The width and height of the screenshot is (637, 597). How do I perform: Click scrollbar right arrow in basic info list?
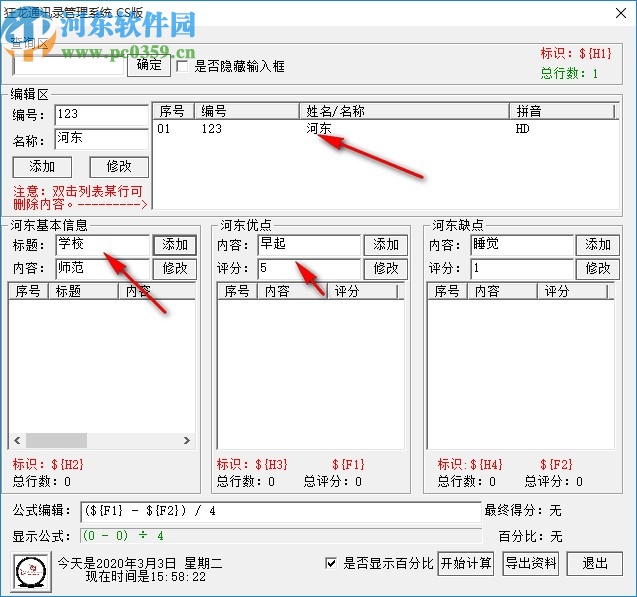[186, 440]
